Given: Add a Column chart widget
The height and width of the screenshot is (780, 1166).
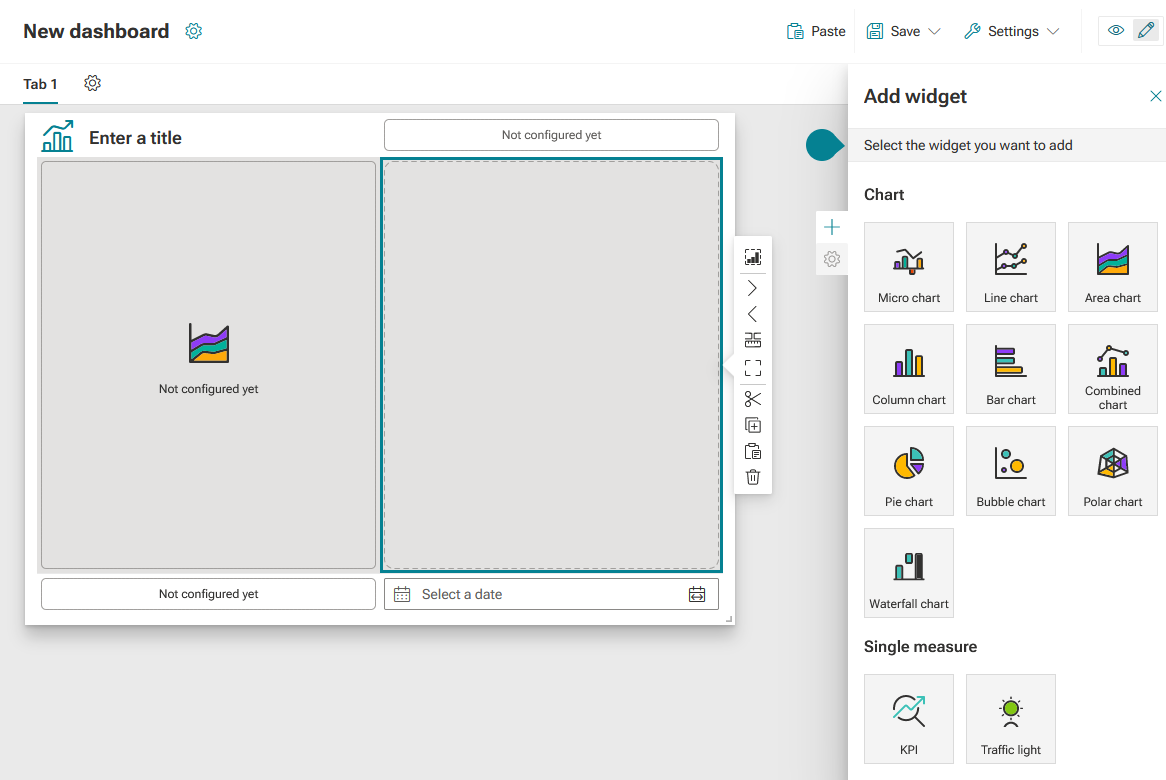Looking at the screenshot, I should point(909,368).
